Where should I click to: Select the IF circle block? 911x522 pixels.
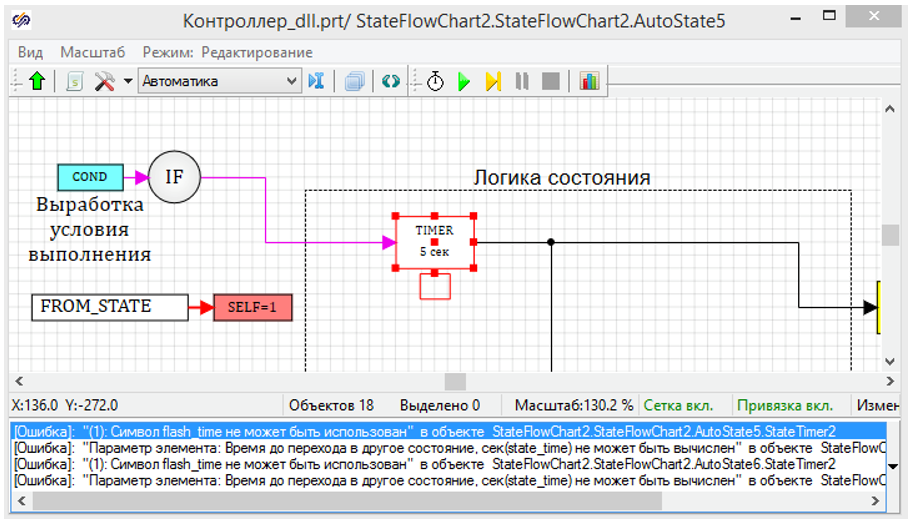[174, 177]
